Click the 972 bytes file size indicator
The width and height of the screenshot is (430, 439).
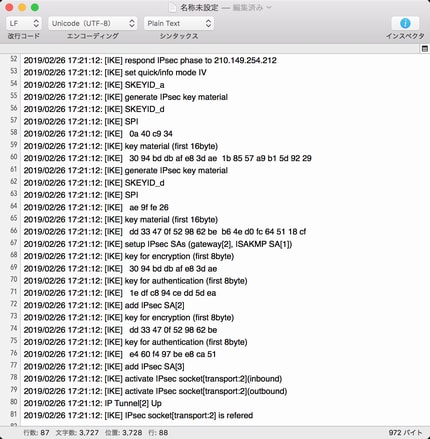pos(405,433)
